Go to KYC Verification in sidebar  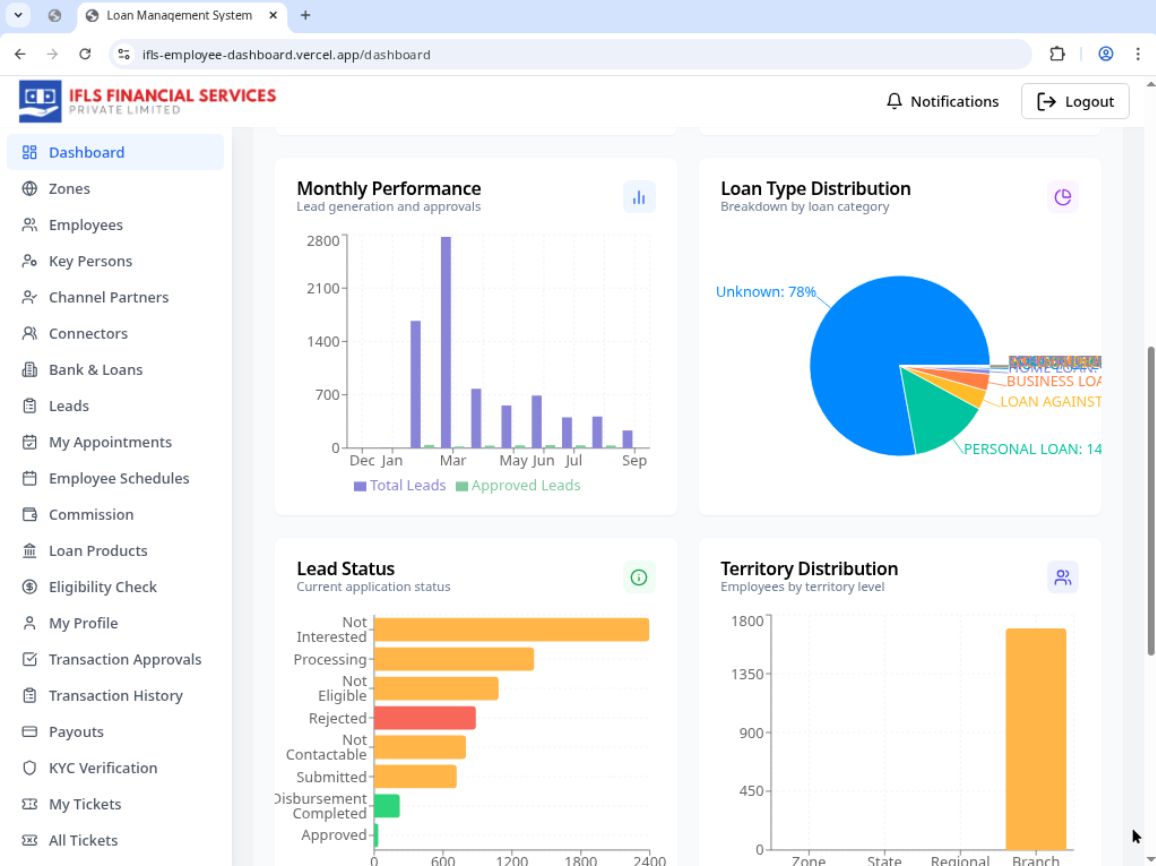pyautogui.click(x=103, y=768)
